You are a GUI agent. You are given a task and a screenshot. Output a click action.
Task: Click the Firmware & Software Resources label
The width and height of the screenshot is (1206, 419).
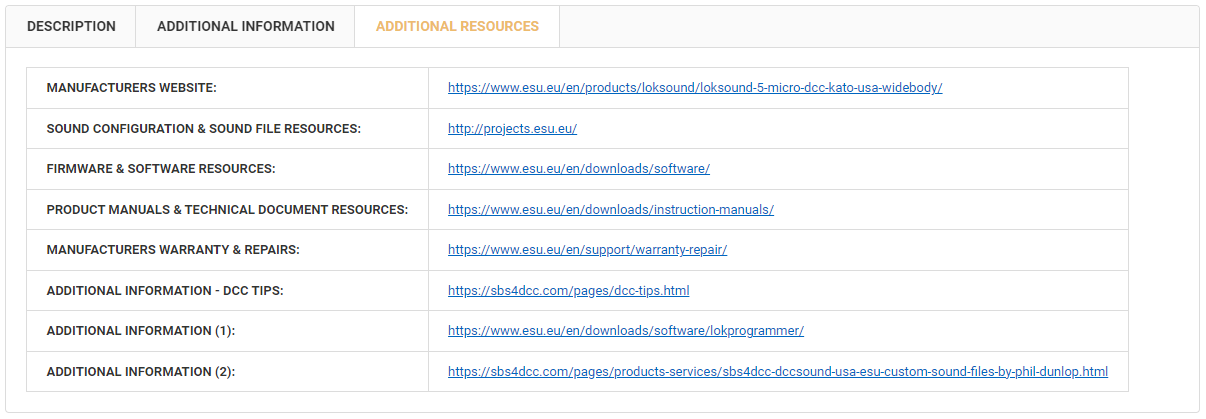point(161,169)
